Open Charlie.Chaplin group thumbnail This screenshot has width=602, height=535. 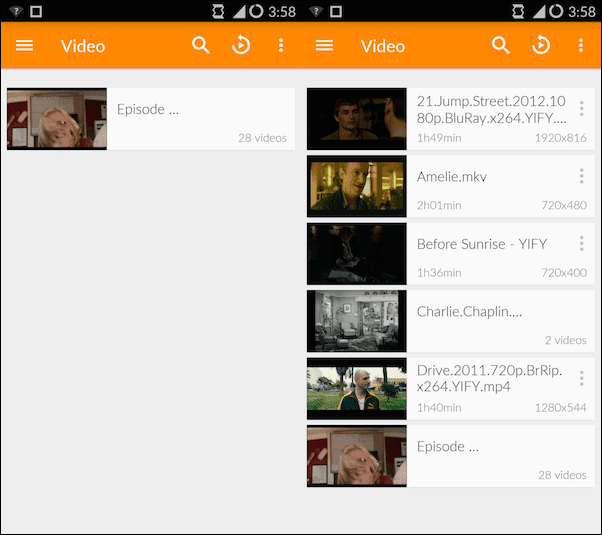pyautogui.click(x=357, y=321)
